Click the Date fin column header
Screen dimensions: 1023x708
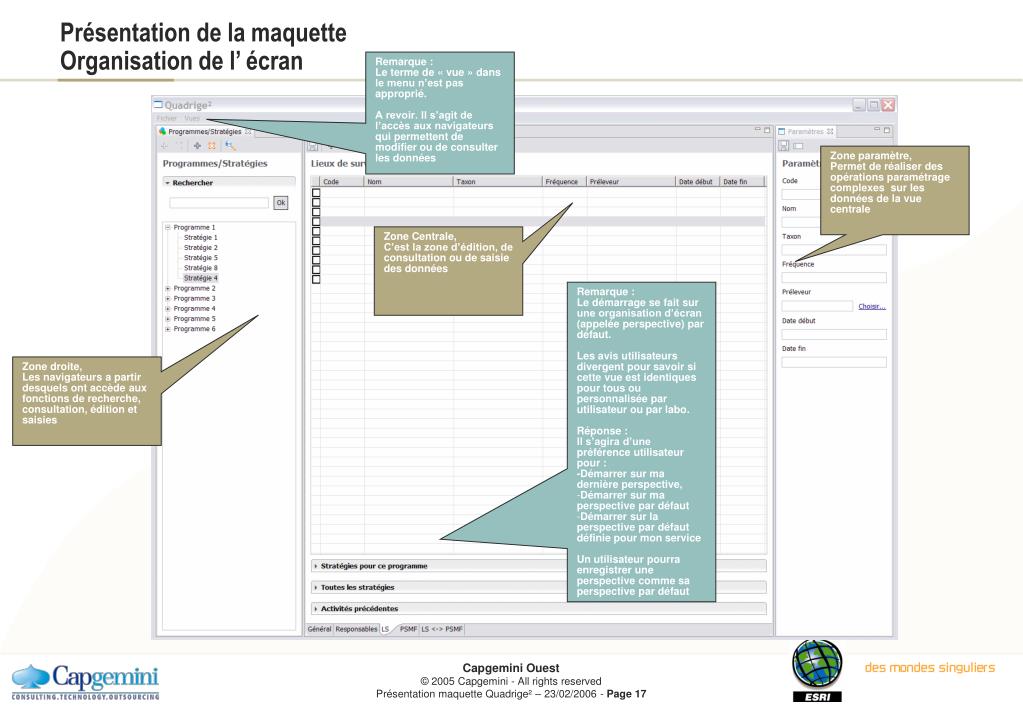(742, 181)
